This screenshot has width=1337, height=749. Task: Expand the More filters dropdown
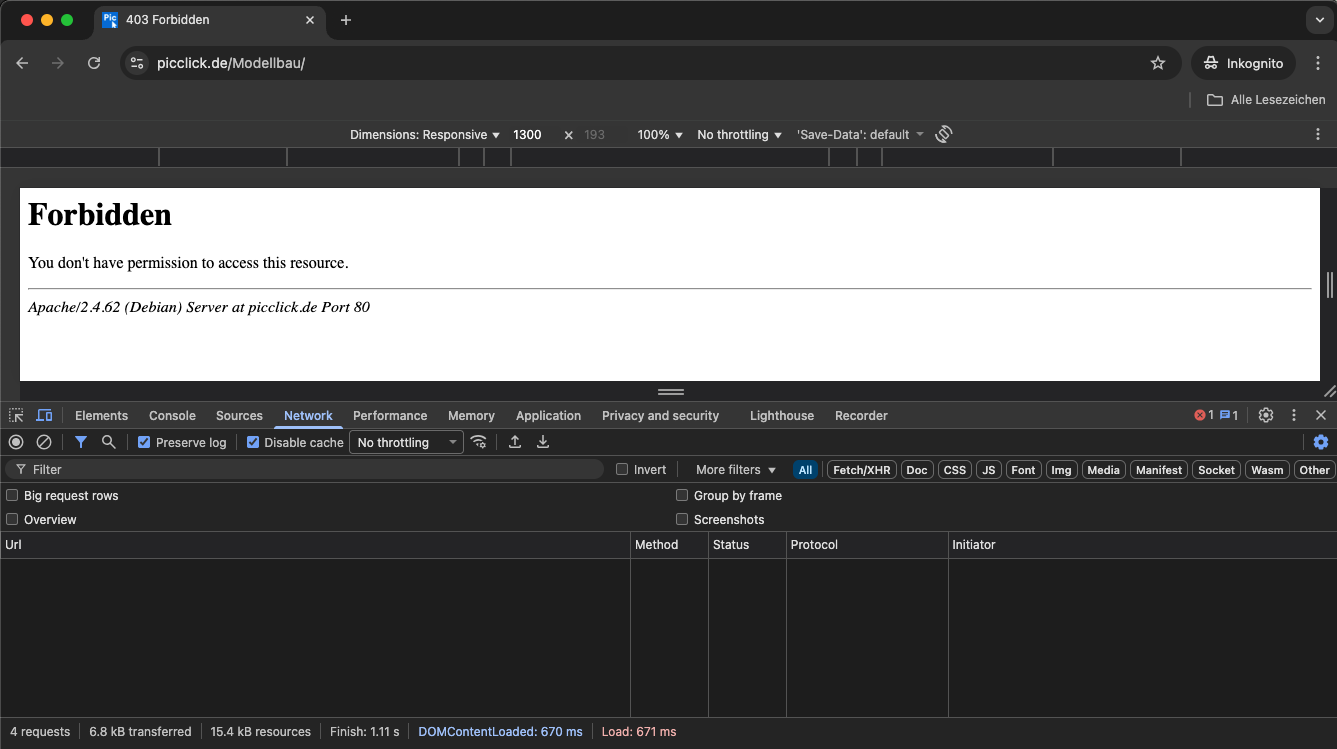click(735, 470)
